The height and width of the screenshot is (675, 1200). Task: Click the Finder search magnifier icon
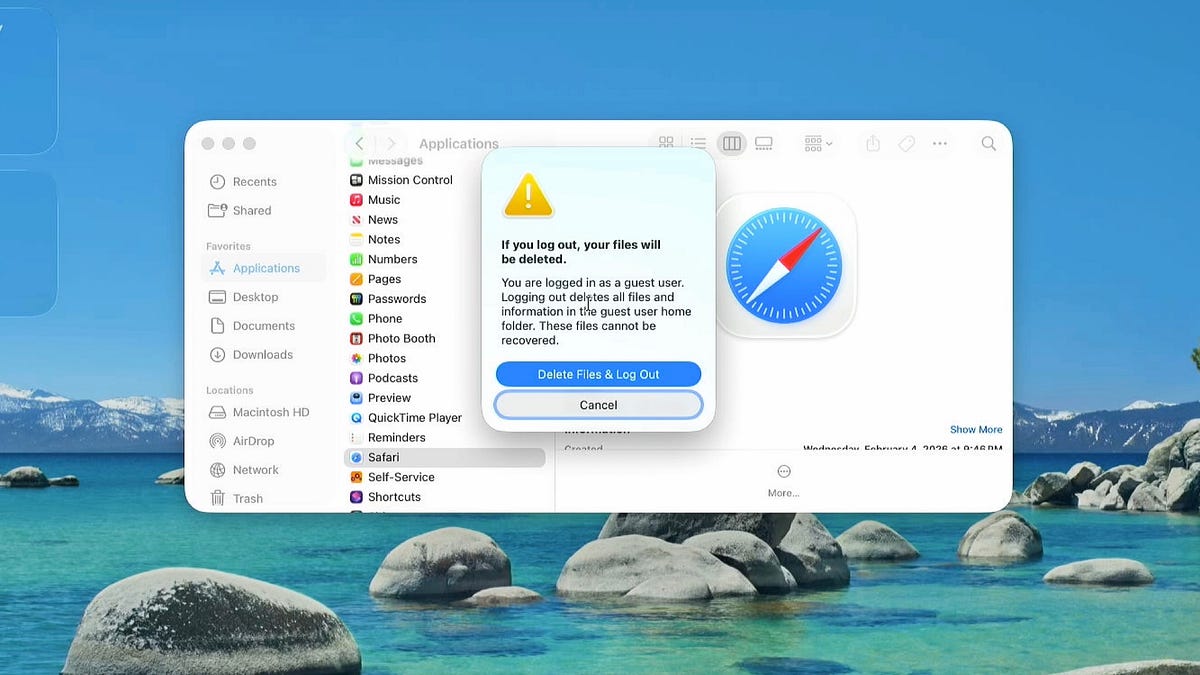click(x=988, y=144)
